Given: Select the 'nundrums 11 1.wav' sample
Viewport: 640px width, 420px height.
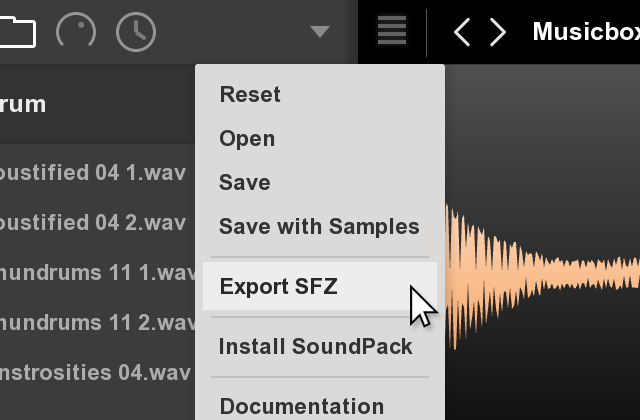Looking at the screenshot, I should [x=97, y=272].
